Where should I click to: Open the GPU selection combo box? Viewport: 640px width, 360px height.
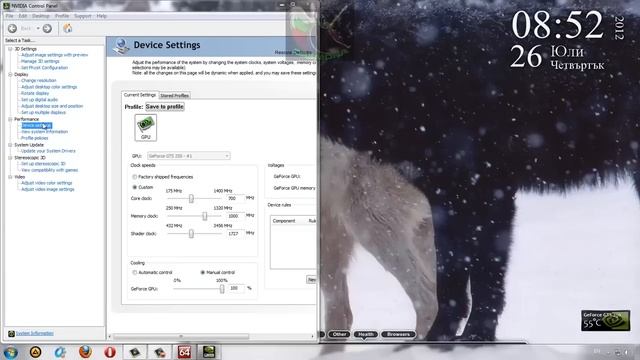tap(189, 156)
